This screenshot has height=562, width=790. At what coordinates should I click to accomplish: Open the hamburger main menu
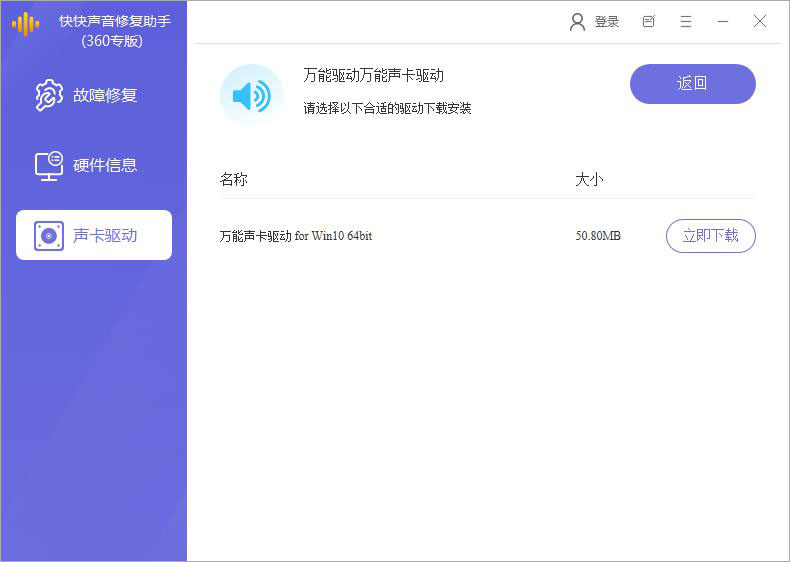686,21
